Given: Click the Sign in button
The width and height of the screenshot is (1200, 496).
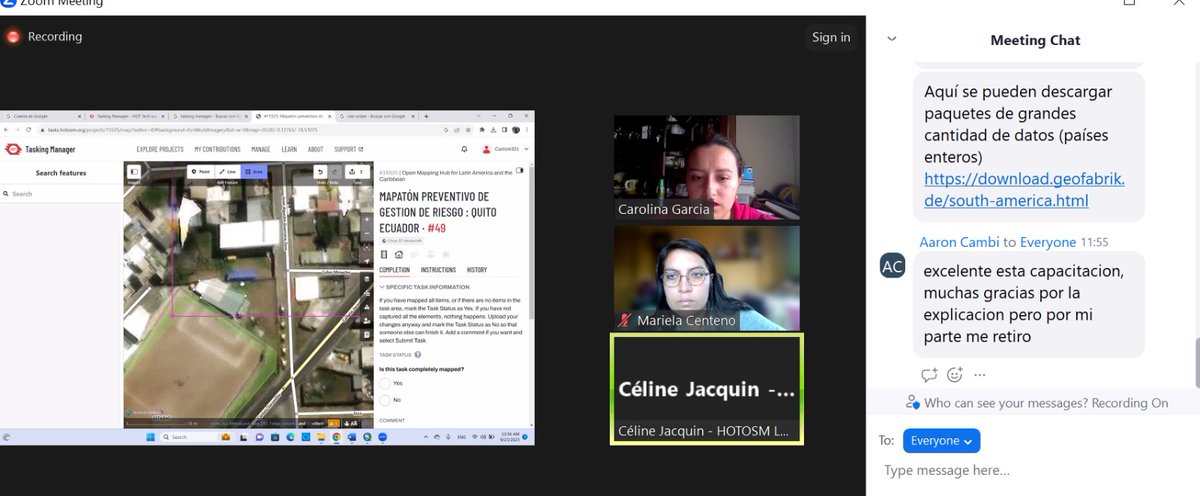Looking at the screenshot, I should pyautogui.click(x=831, y=37).
